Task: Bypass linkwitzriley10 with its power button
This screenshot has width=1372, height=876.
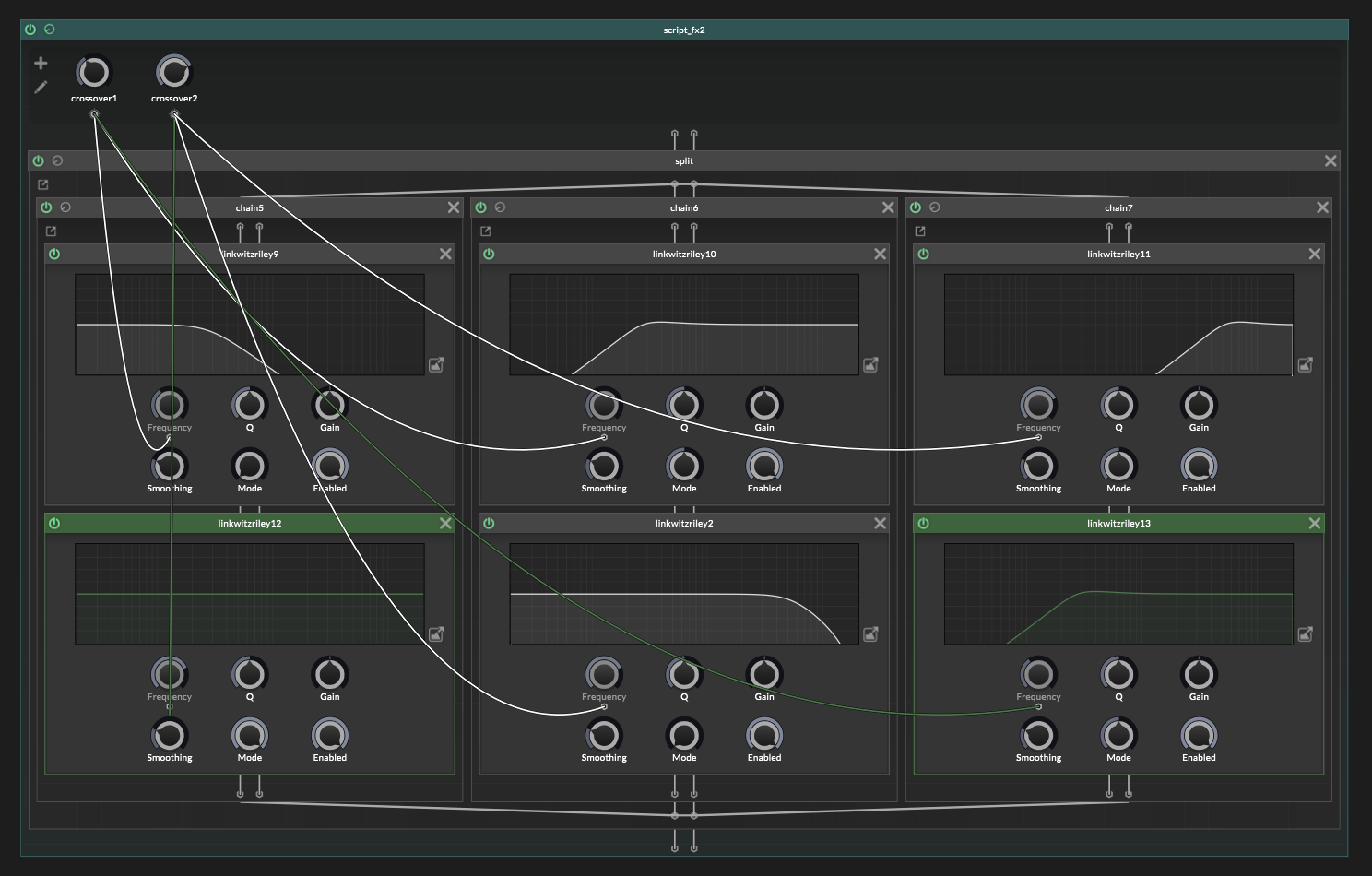Action: click(x=489, y=254)
